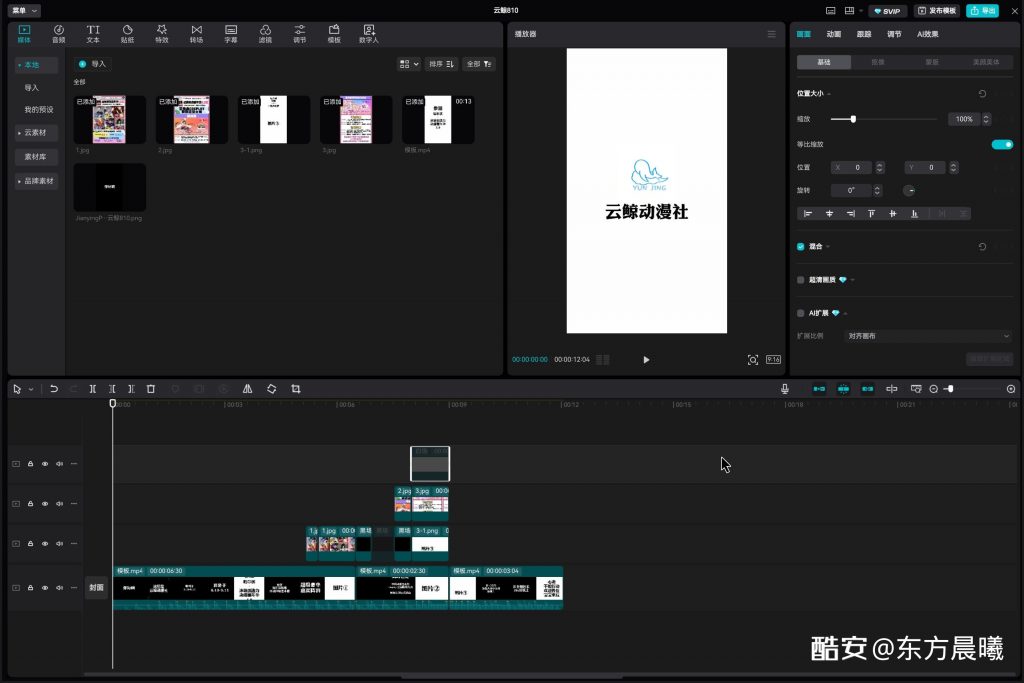Align the clip to the top edge

(x=871, y=214)
